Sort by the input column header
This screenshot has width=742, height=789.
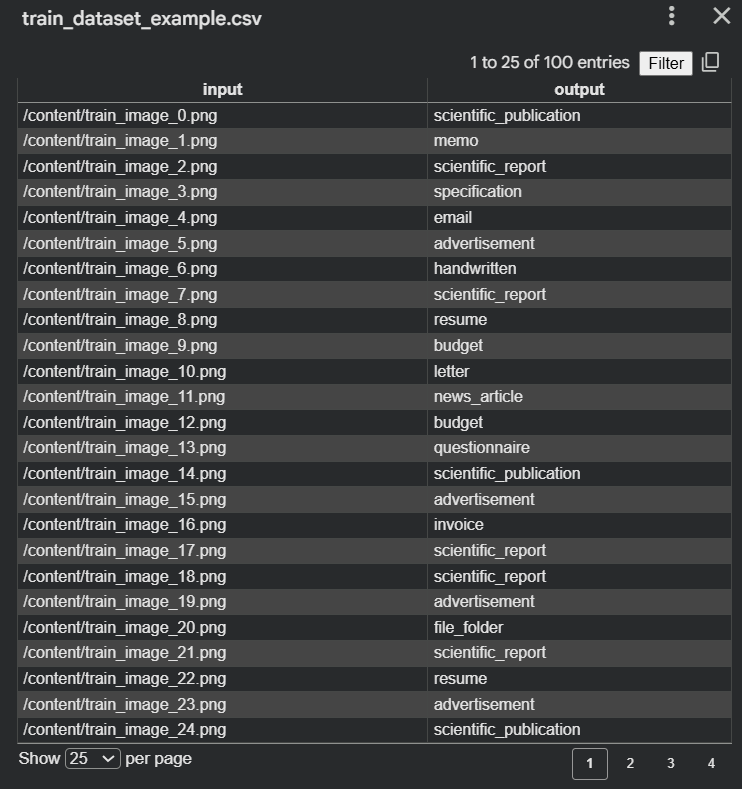[222, 89]
